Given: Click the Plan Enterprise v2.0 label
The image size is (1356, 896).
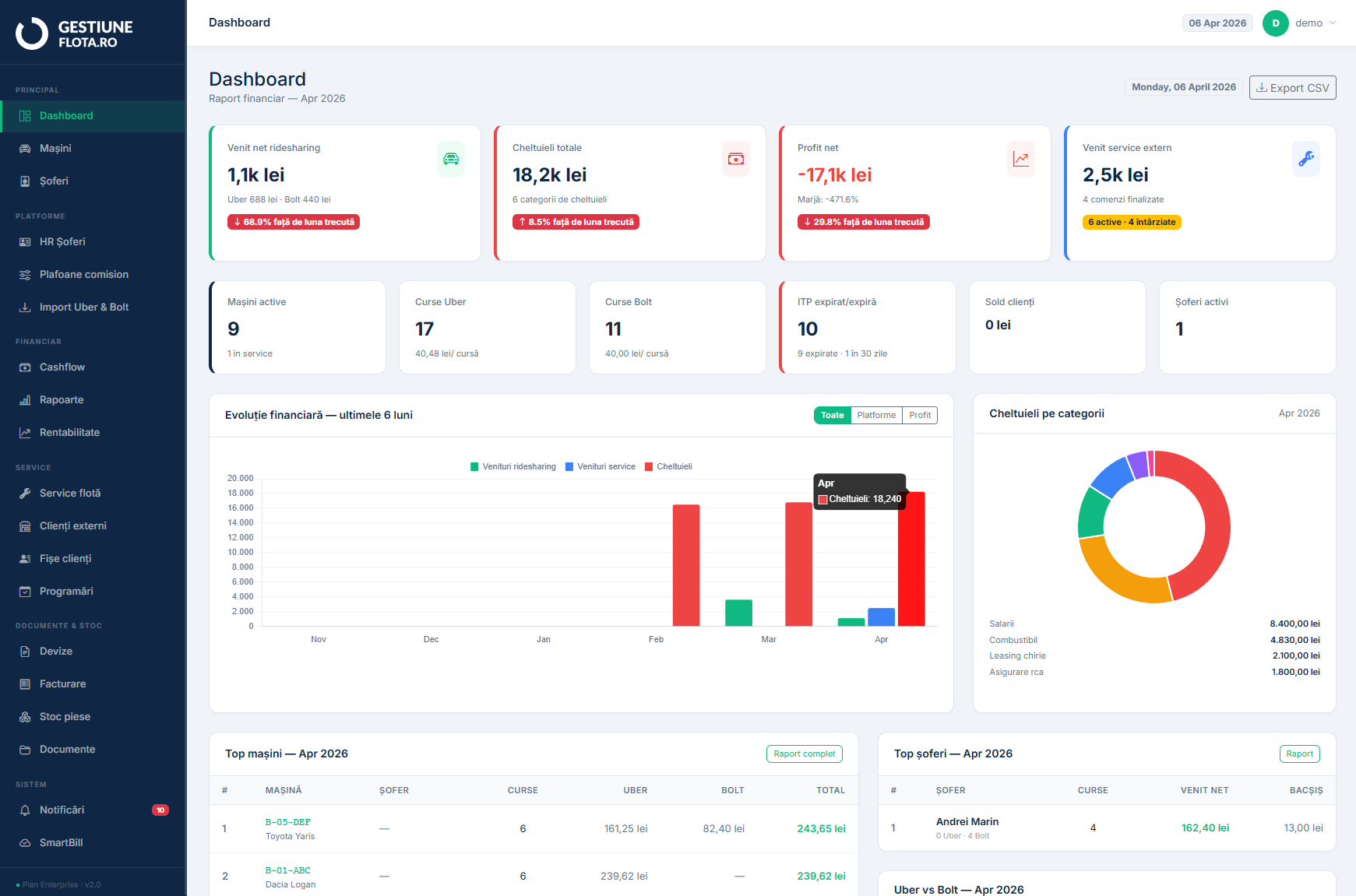Looking at the screenshot, I should [x=62, y=885].
